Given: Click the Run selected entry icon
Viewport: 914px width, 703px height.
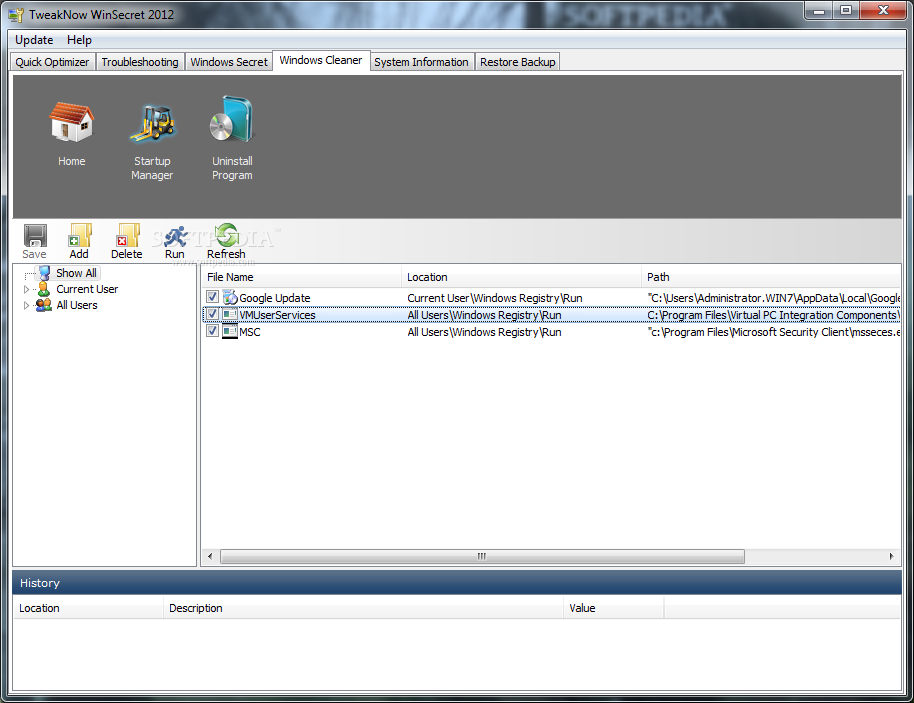Looking at the screenshot, I should [x=175, y=236].
